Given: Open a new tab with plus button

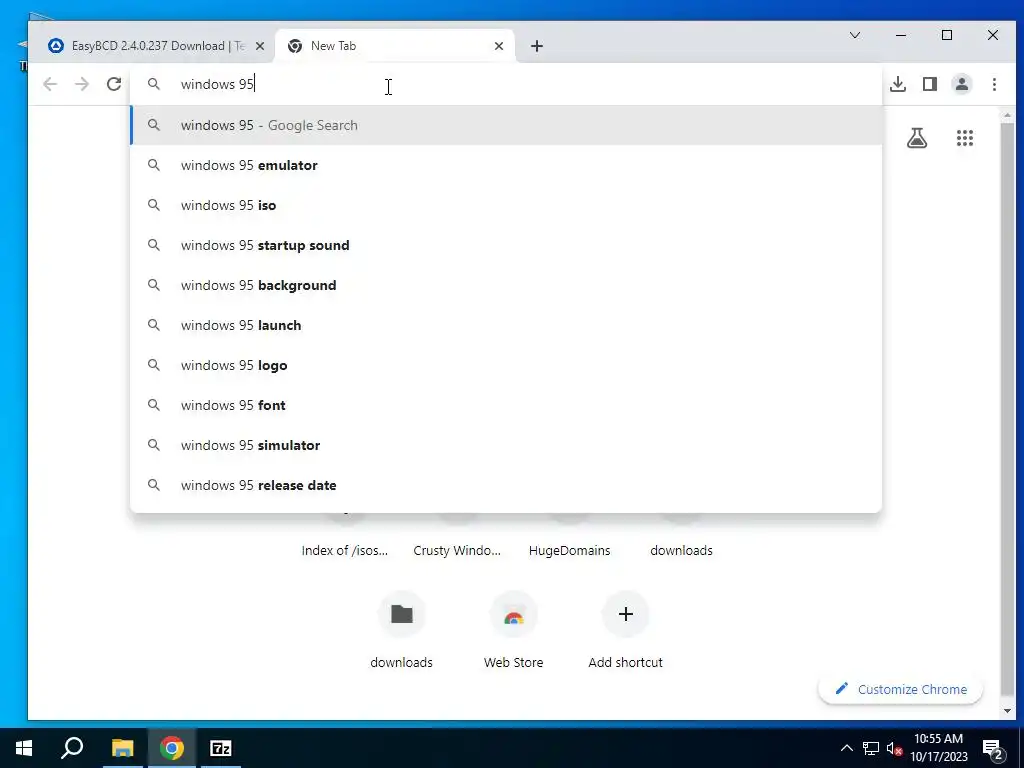Looking at the screenshot, I should click(537, 46).
